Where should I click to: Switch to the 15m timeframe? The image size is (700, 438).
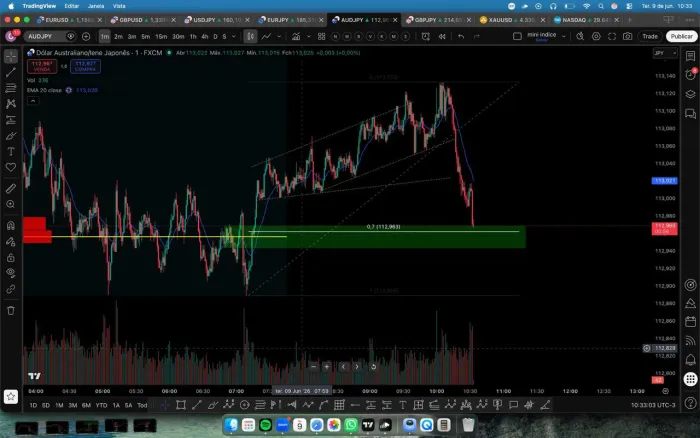click(161, 36)
